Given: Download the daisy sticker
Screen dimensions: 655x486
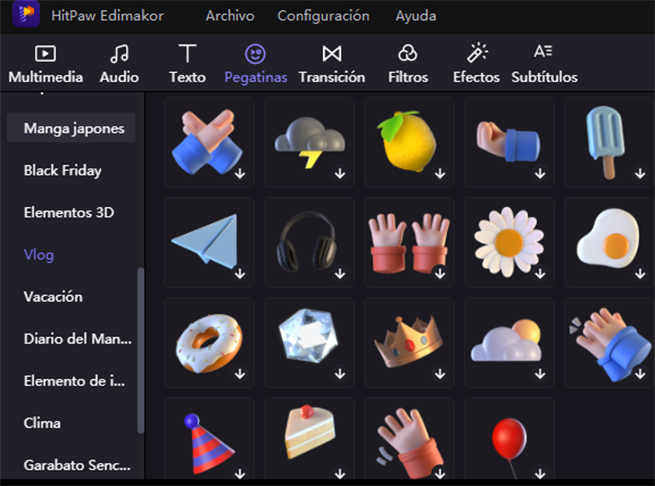Looking at the screenshot, I should coord(540,274).
